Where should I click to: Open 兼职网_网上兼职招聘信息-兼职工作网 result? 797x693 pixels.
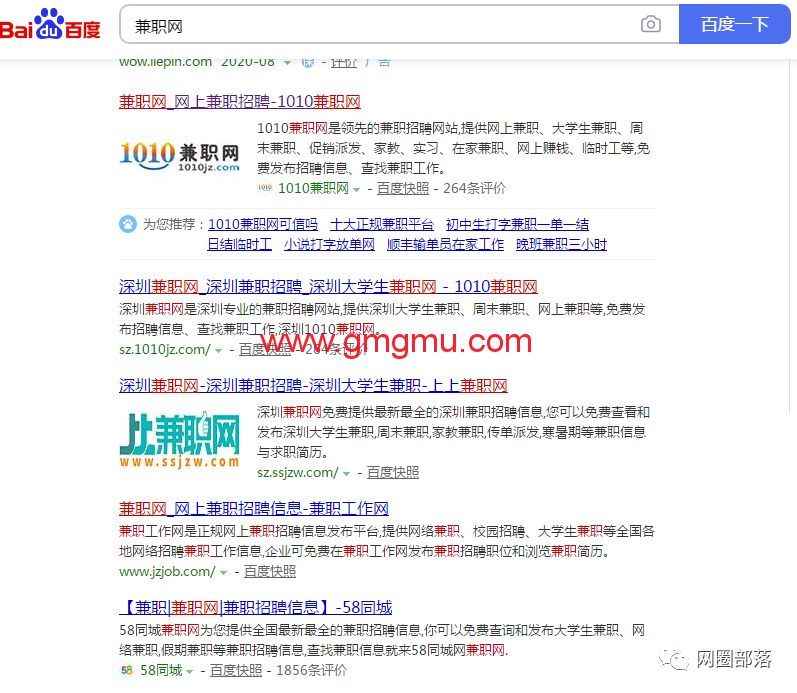pyautogui.click(x=253, y=508)
